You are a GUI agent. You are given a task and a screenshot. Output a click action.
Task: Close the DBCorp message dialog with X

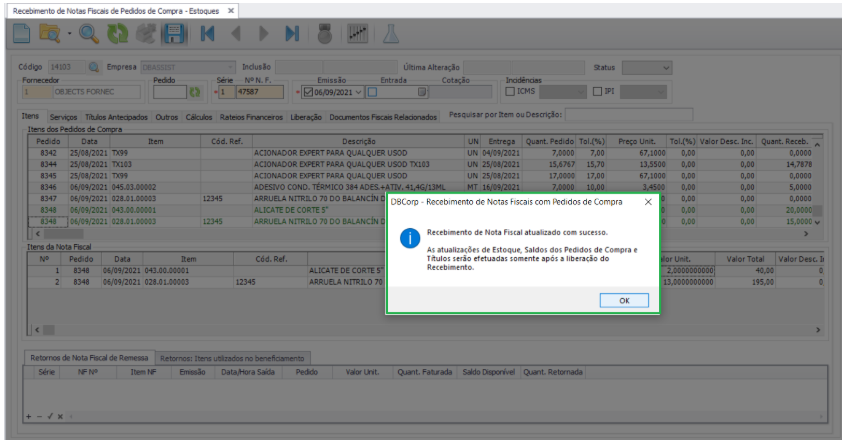pos(647,201)
